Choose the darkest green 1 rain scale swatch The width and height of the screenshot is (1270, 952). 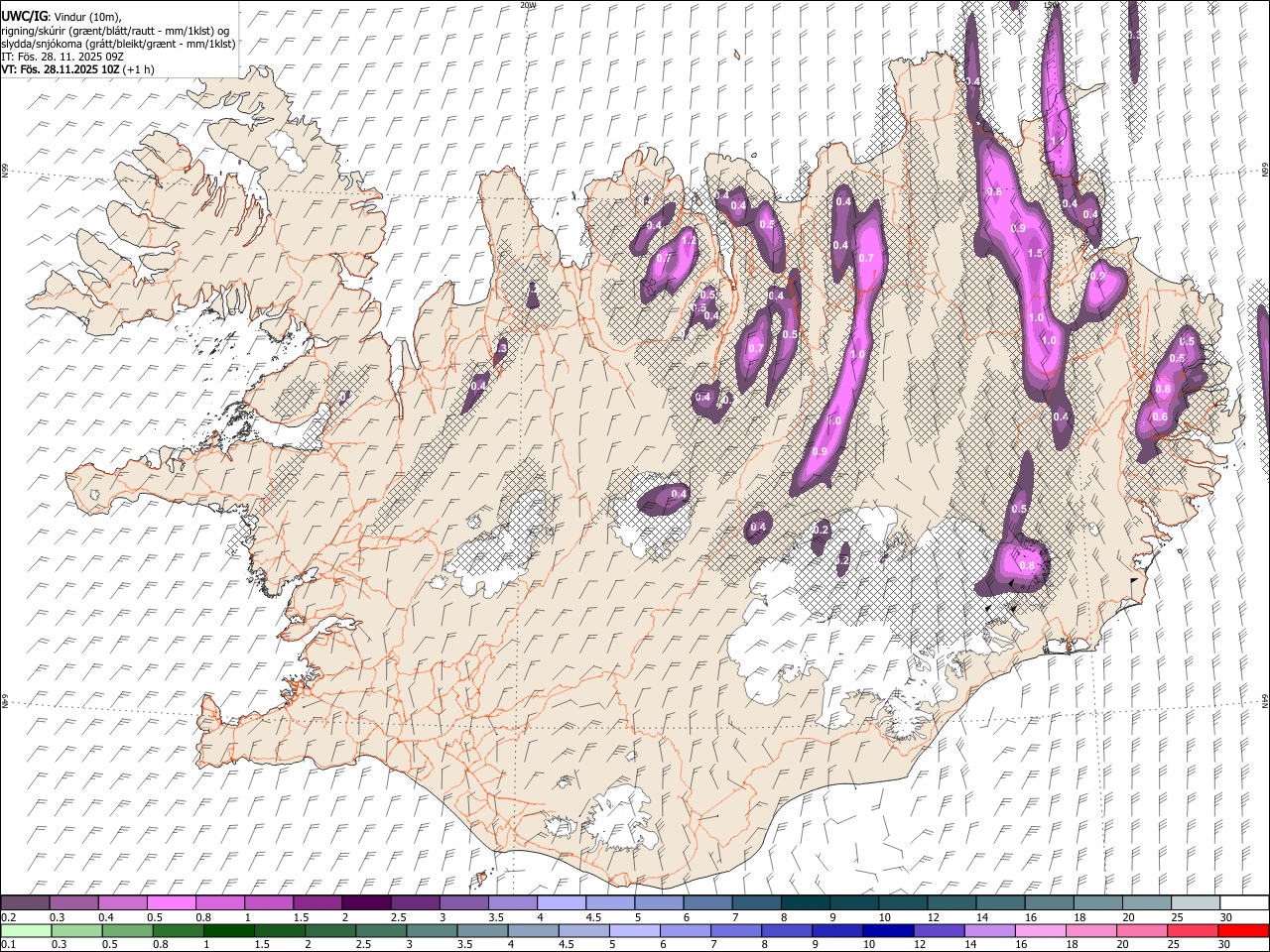pyautogui.click(x=228, y=930)
